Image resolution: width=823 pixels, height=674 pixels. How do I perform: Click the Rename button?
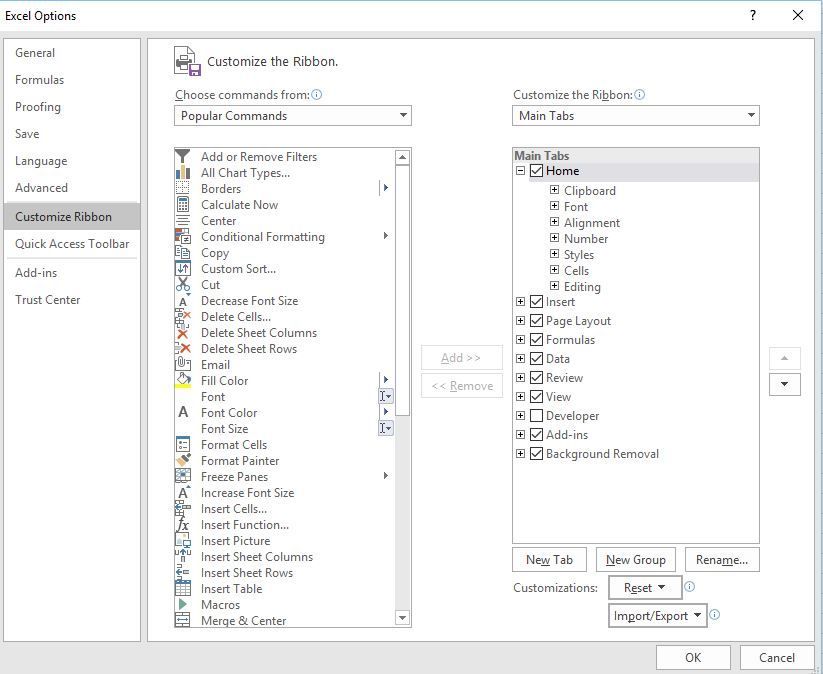pyautogui.click(x=722, y=560)
